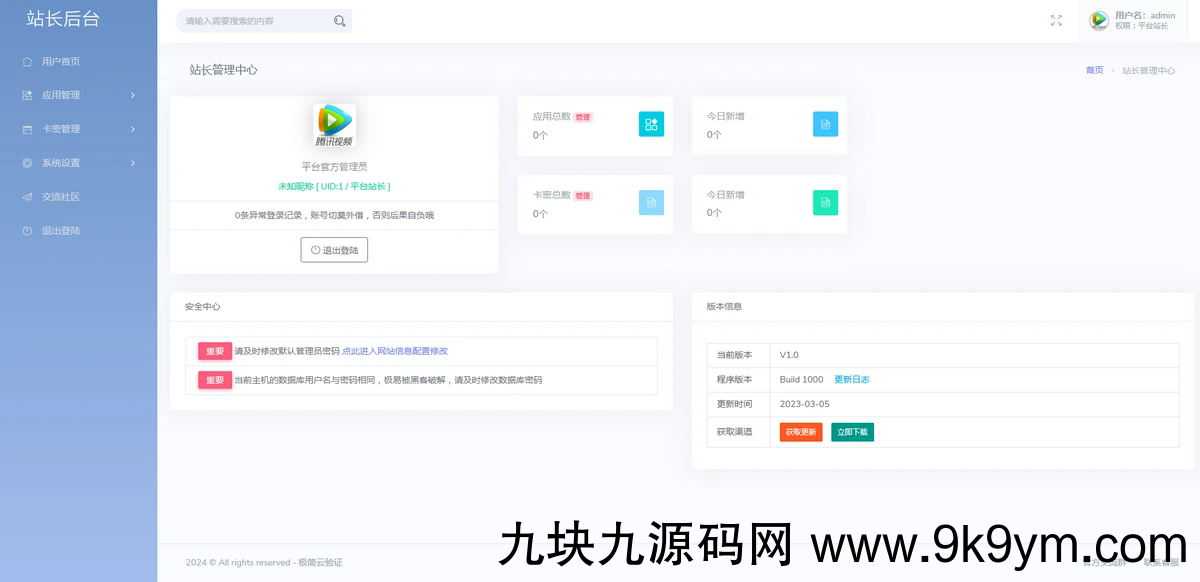This screenshot has height=582, width=1200.
Task: Click the 腾讯视频 profile logo image
Action: coord(334,126)
